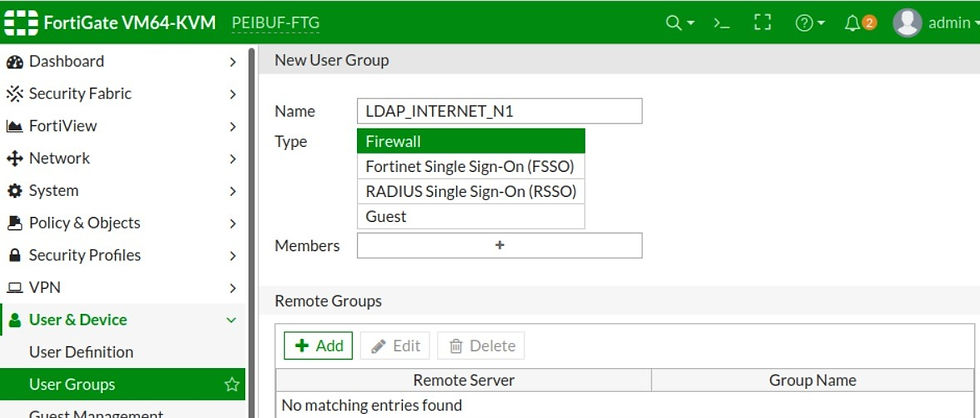Add a remote group entry

pos(318,346)
